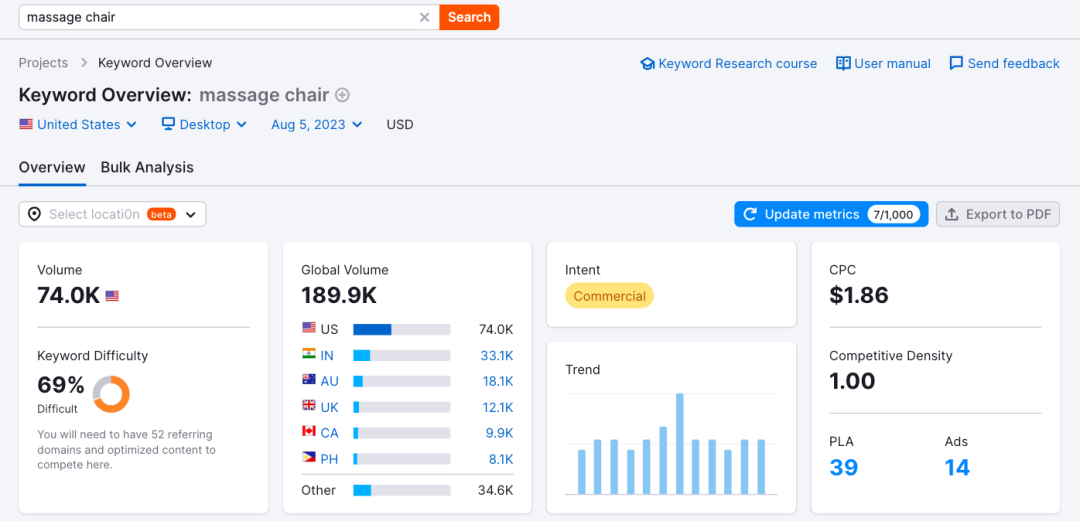Switch to the Bulk Analysis tab
This screenshot has height=521, width=1080.
(x=147, y=167)
